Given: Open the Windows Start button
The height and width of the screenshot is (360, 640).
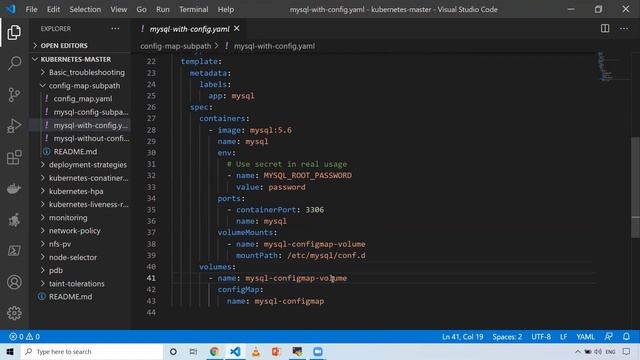Looking at the screenshot, I should tap(10, 351).
